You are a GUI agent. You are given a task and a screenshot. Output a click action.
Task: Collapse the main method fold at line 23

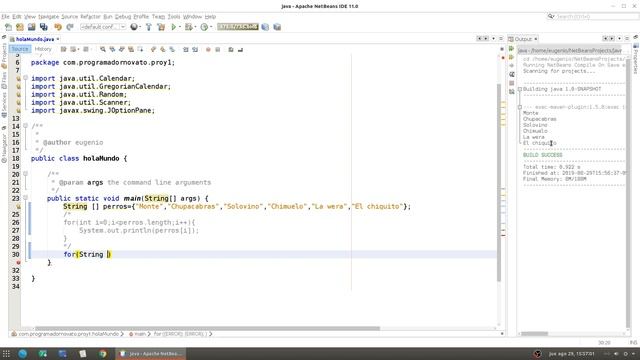tap(25, 198)
